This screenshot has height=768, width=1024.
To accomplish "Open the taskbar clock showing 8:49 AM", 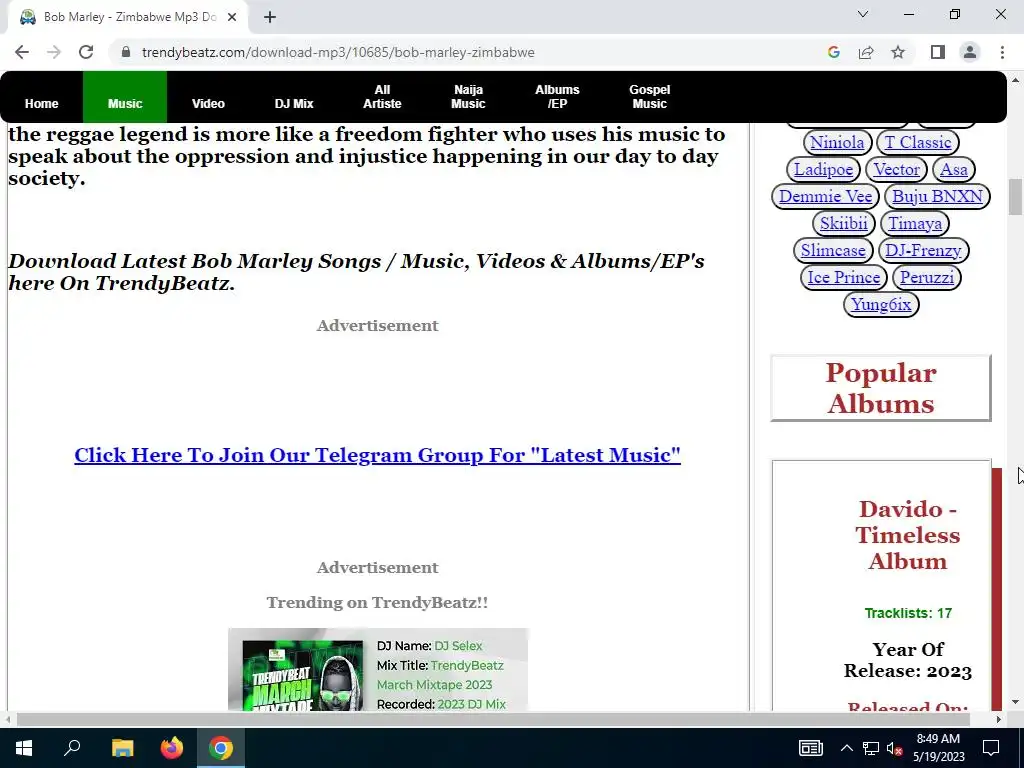I will 938,748.
